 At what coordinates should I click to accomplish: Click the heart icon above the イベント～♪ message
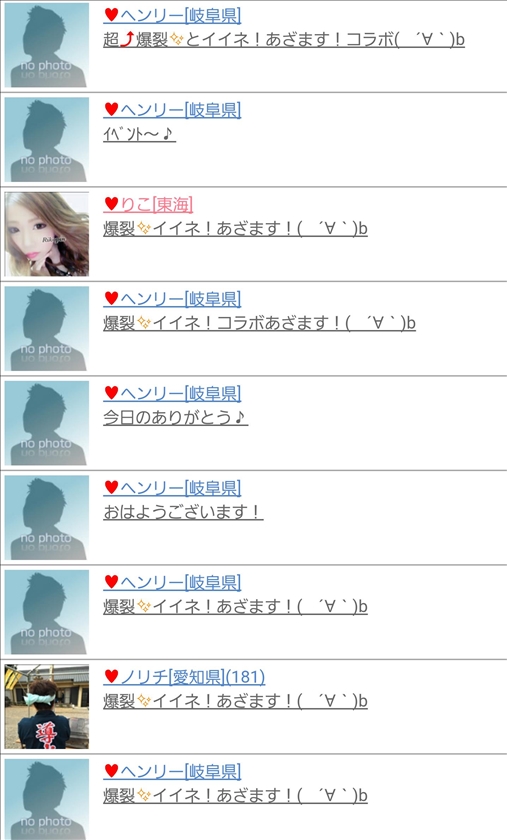point(111,110)
